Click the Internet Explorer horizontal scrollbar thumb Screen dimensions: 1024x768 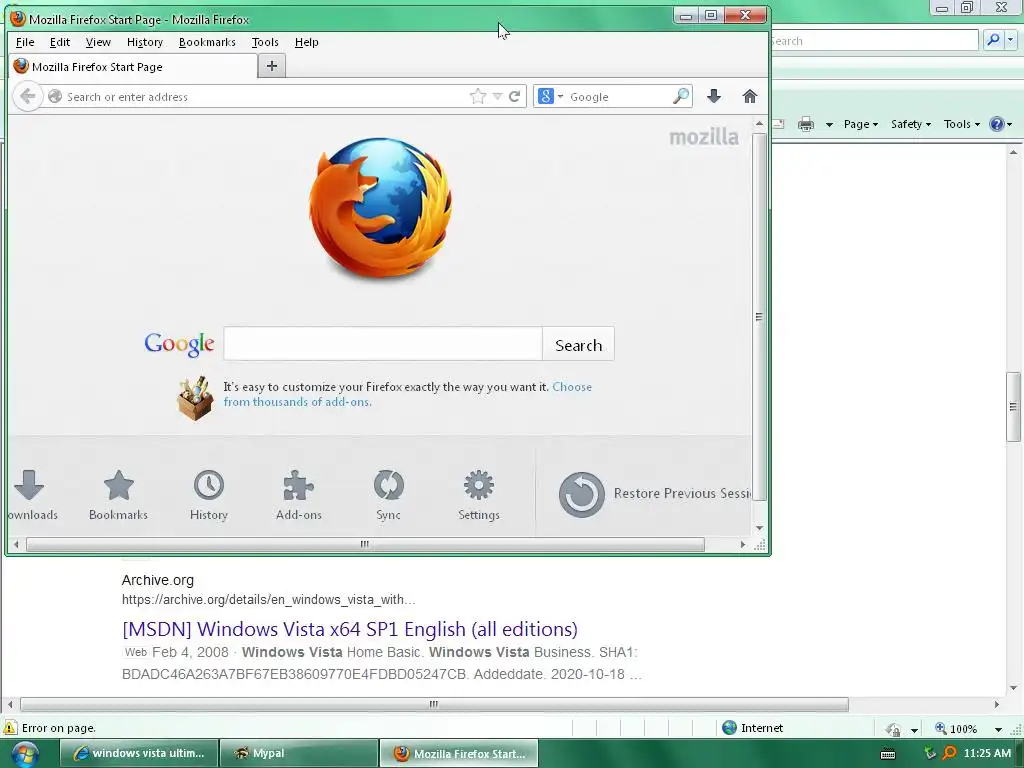click(x=434, y=704)
